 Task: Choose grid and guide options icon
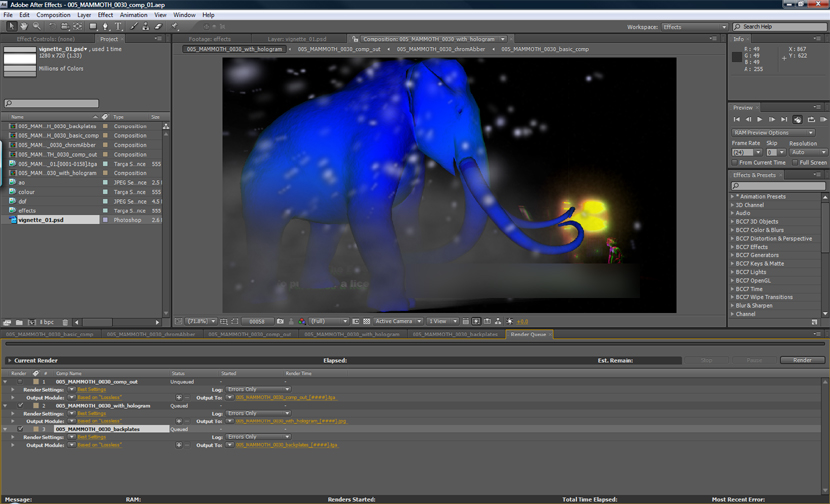223,321
